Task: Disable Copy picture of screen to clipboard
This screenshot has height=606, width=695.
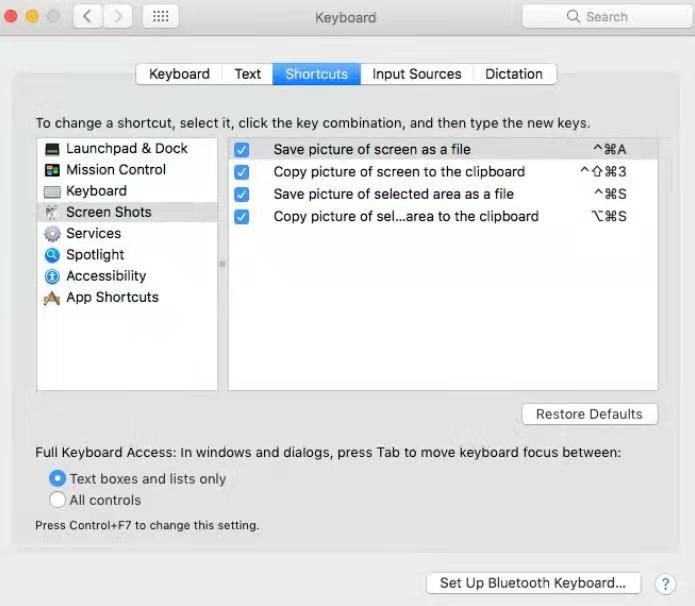Action: [x=241, y=172]
